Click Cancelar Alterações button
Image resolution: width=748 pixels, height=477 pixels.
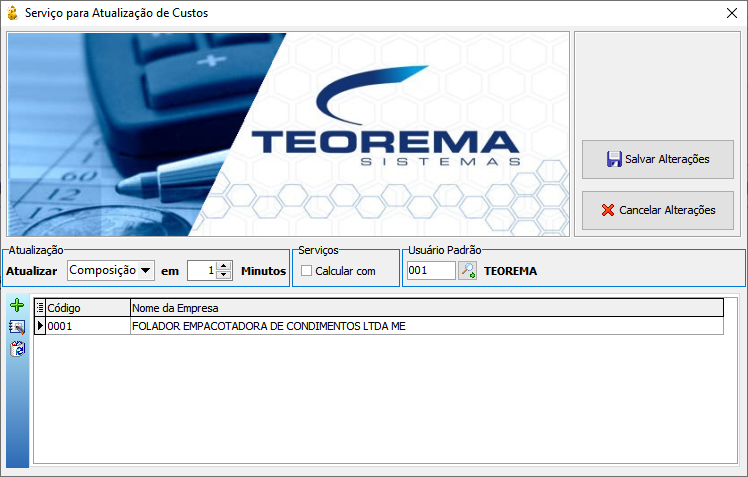pos(657,210)
